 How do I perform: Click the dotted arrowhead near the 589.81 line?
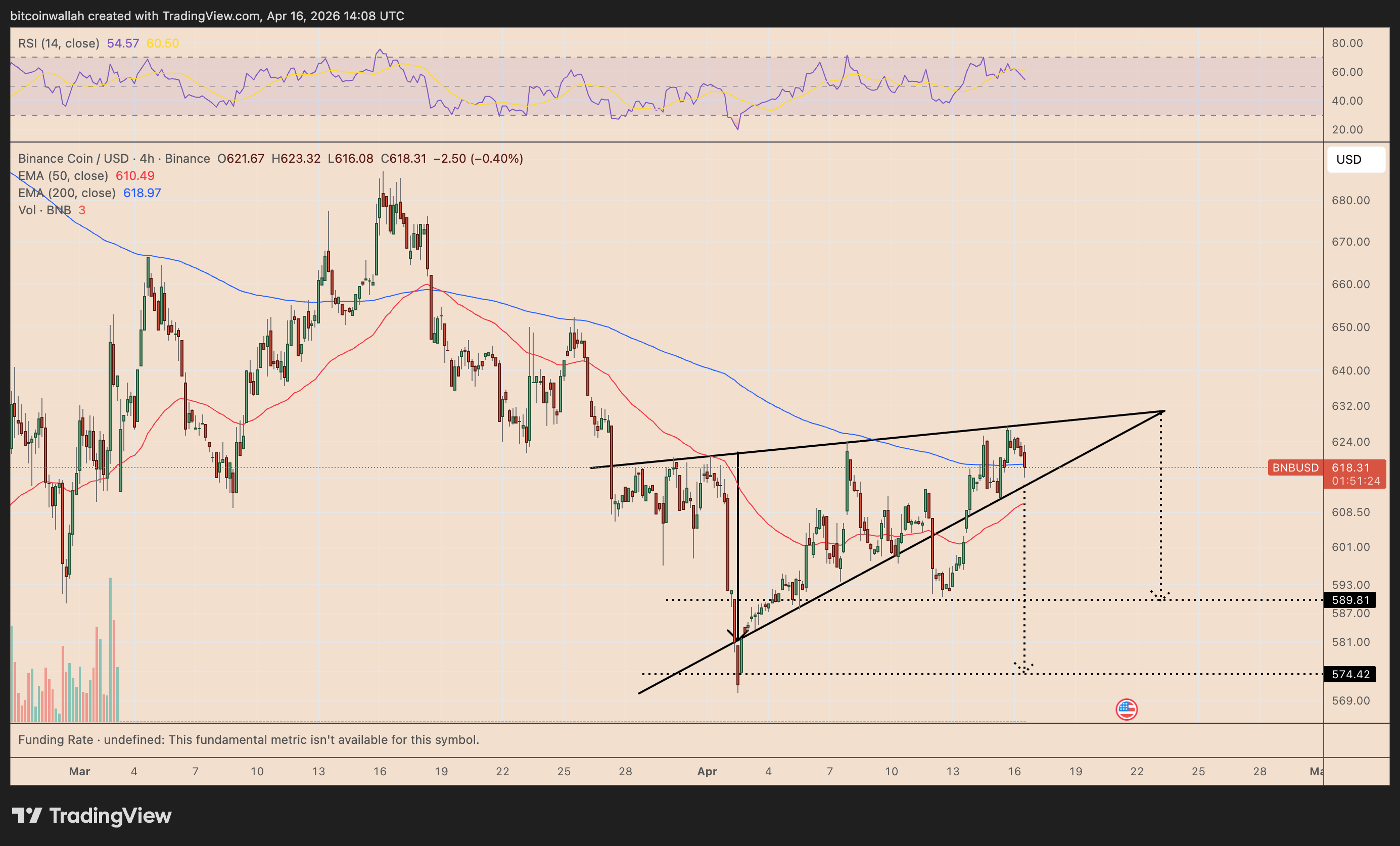[x=1160, y=596]
